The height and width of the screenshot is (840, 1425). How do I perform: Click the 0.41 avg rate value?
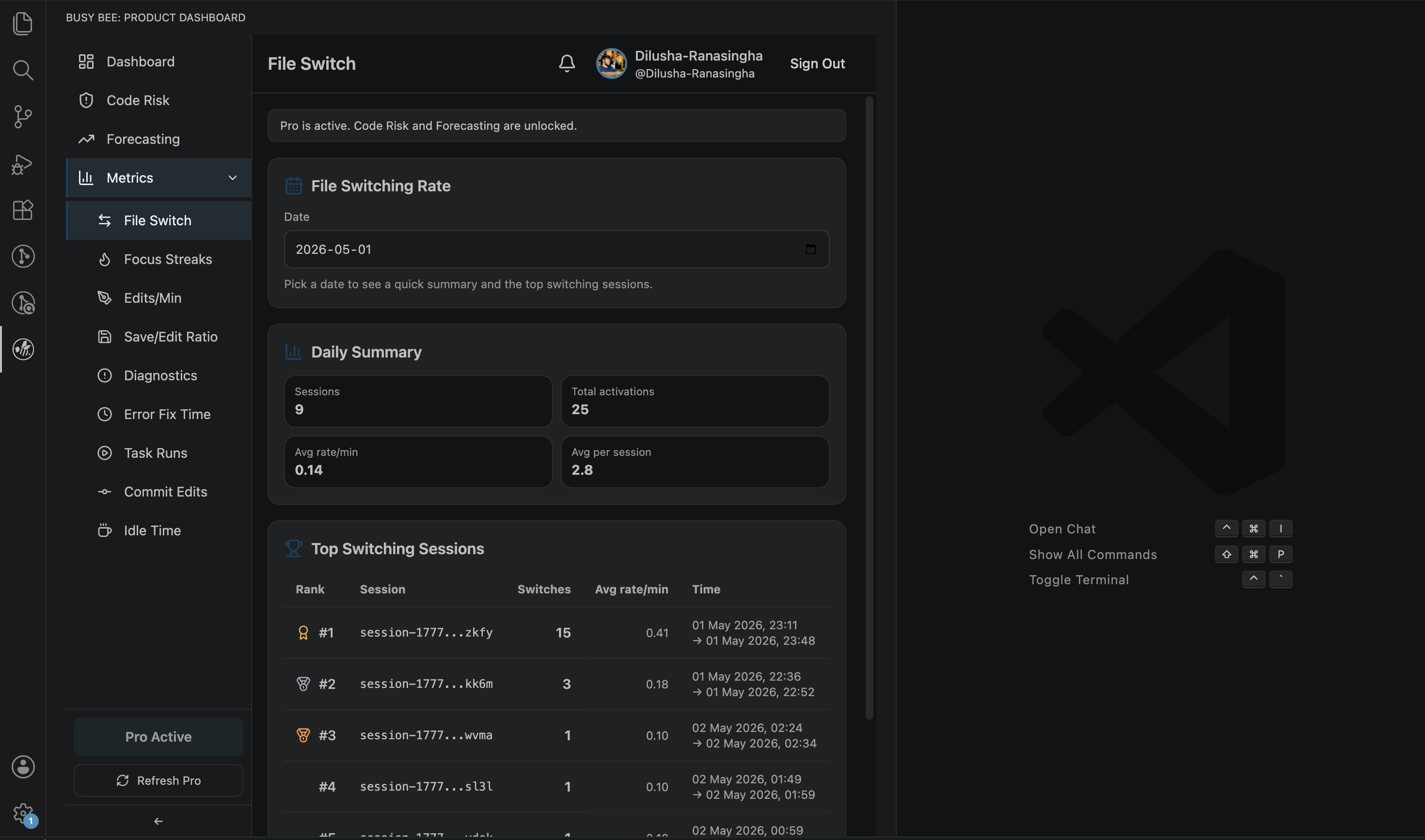click(x=657, y=633)
